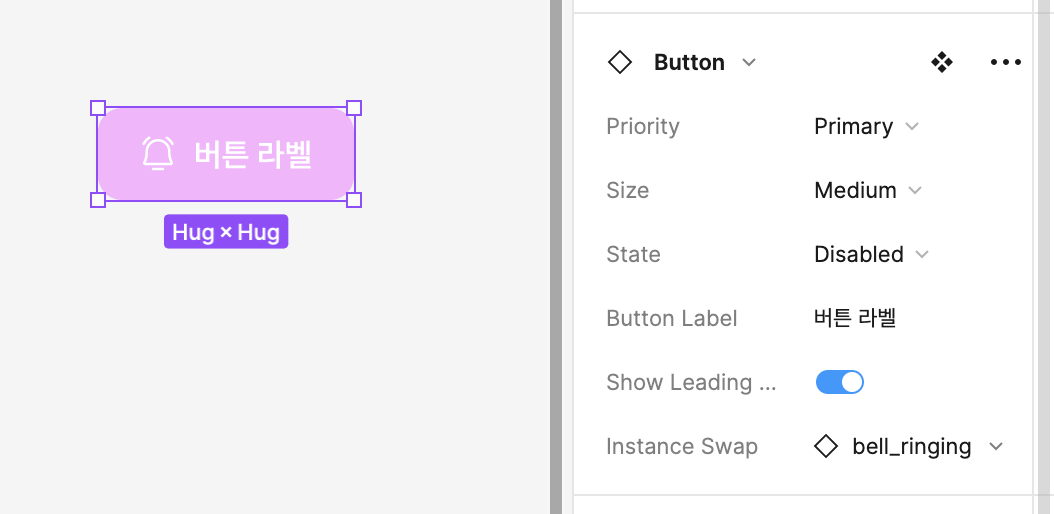Screen dimensions: 1054x514
Task: Toggle the Show Leading icon switch
Action: pyautogui.click(x=840, y=382)
